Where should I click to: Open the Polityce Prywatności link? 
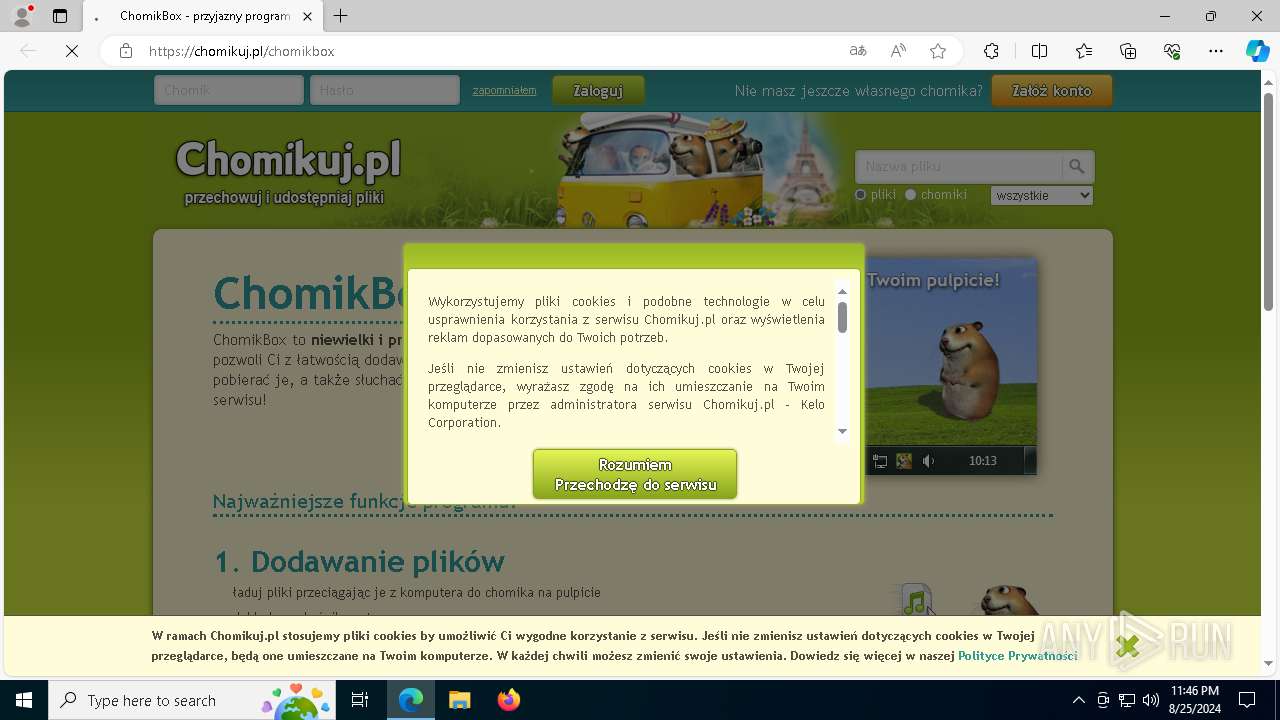tap(1017, 656)
